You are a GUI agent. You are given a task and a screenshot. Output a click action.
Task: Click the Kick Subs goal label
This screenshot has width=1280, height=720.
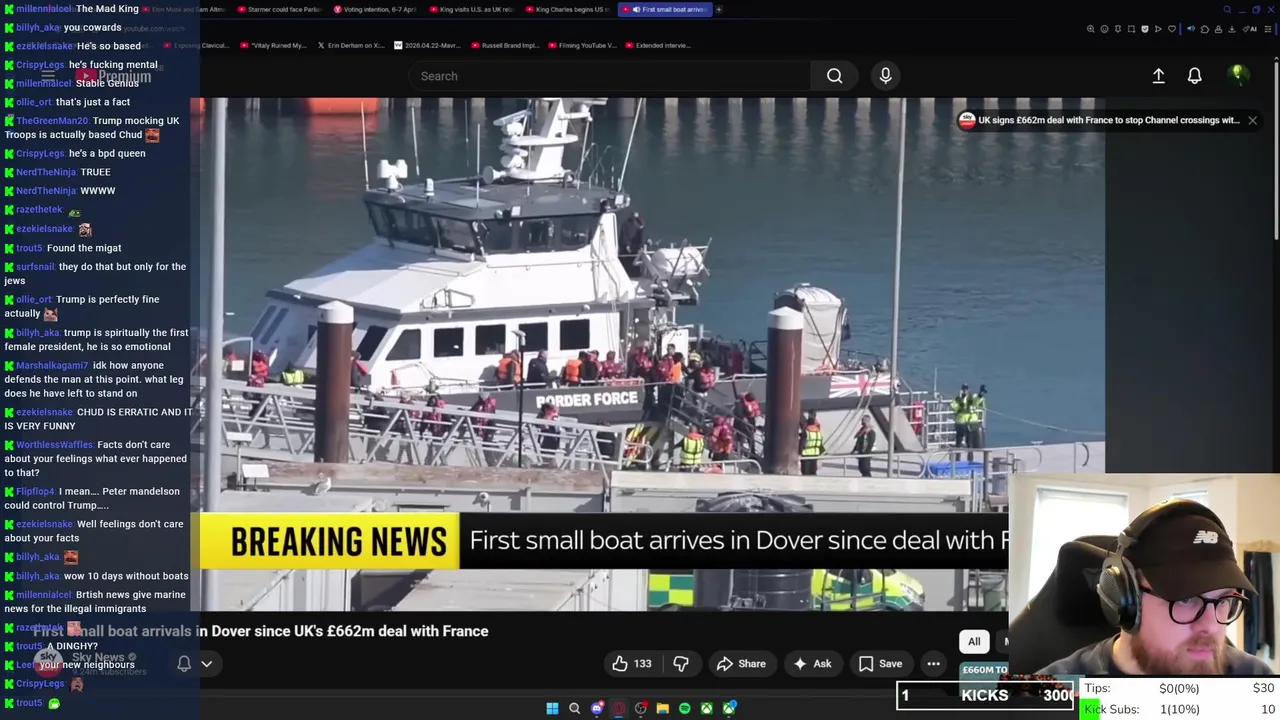(x=1112, y=709)
